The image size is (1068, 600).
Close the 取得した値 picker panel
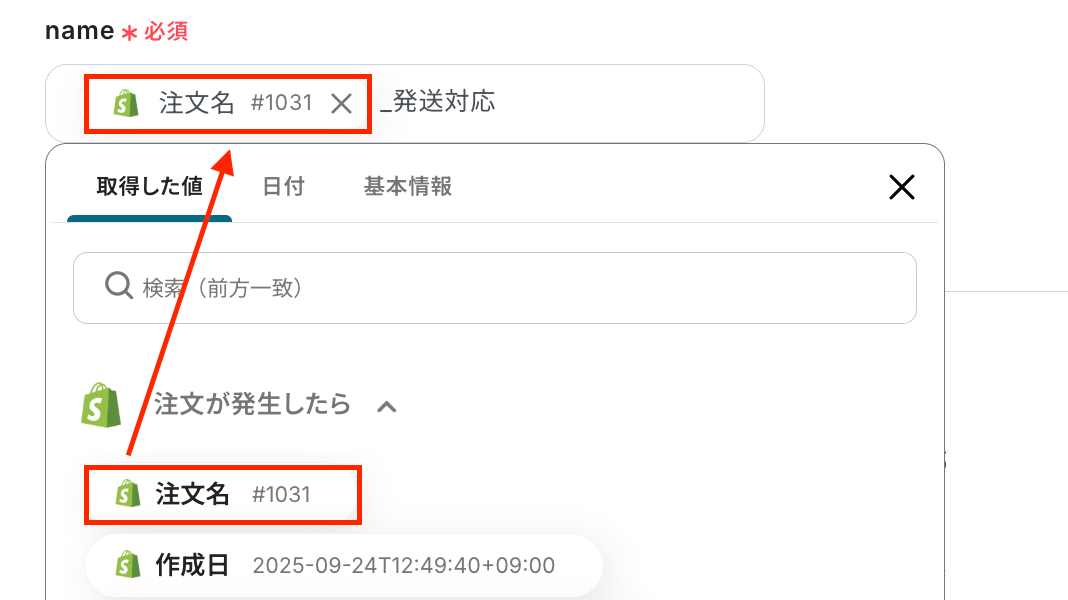tap(901, 187)
